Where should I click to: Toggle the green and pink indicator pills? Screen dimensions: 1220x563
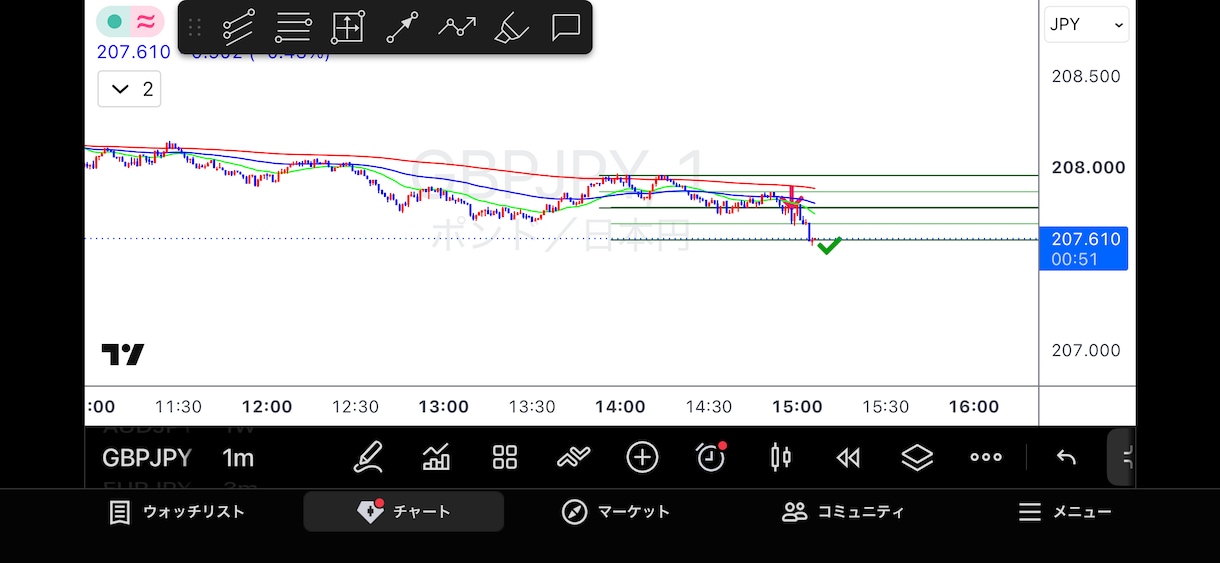tap(131, 21)
